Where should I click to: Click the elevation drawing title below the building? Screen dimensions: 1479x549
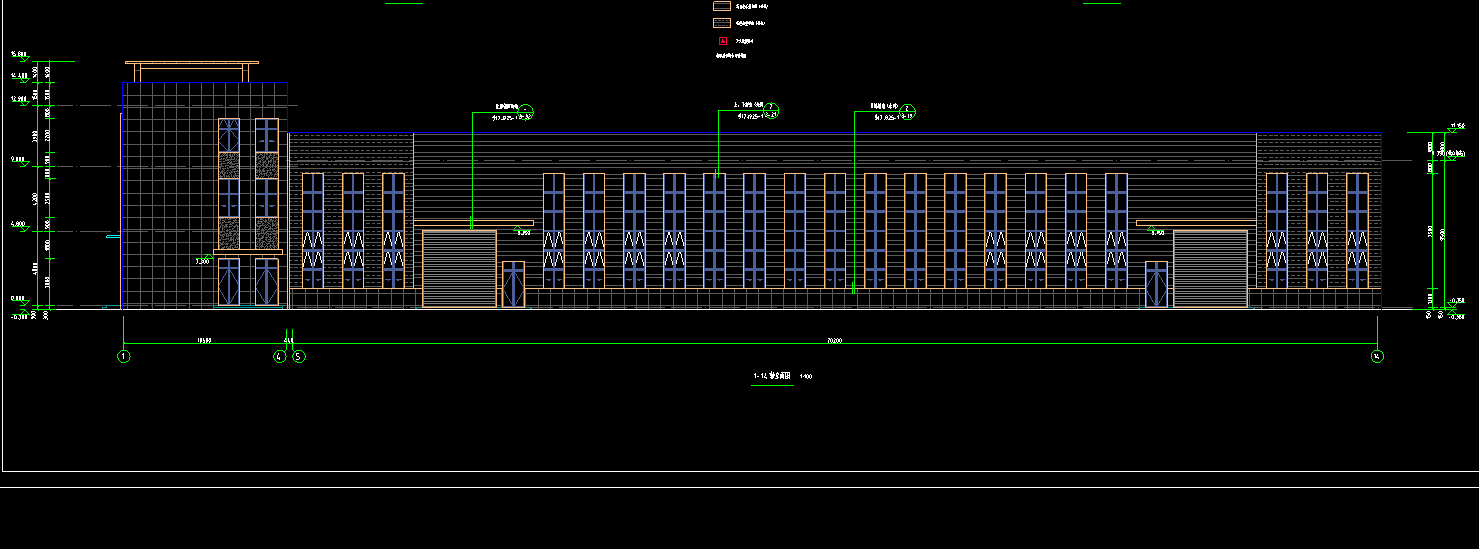(772, 377)
